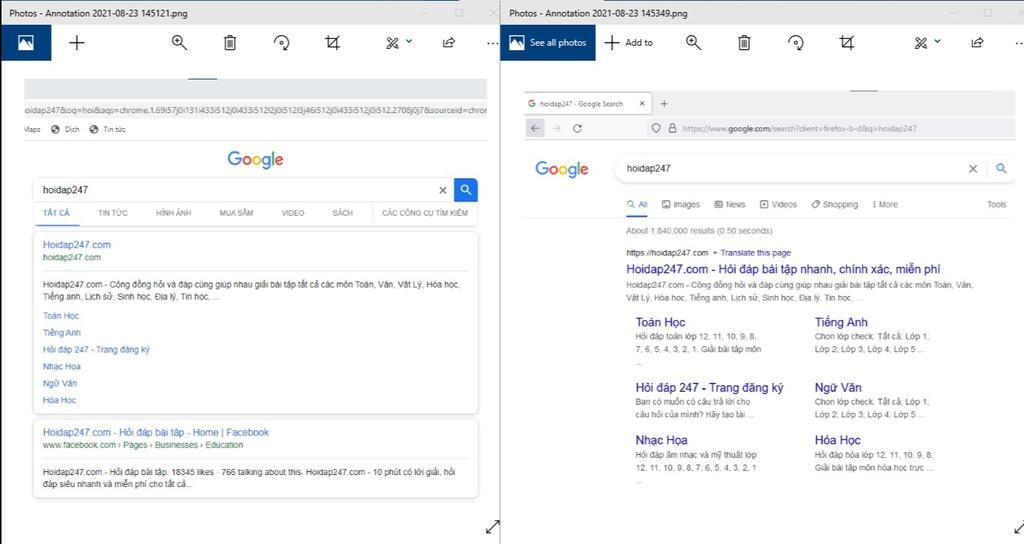The width and height of the screenshot is (1024, 544).
Task: Click hoidap247 search box in right screenshot
Action: 790,168
